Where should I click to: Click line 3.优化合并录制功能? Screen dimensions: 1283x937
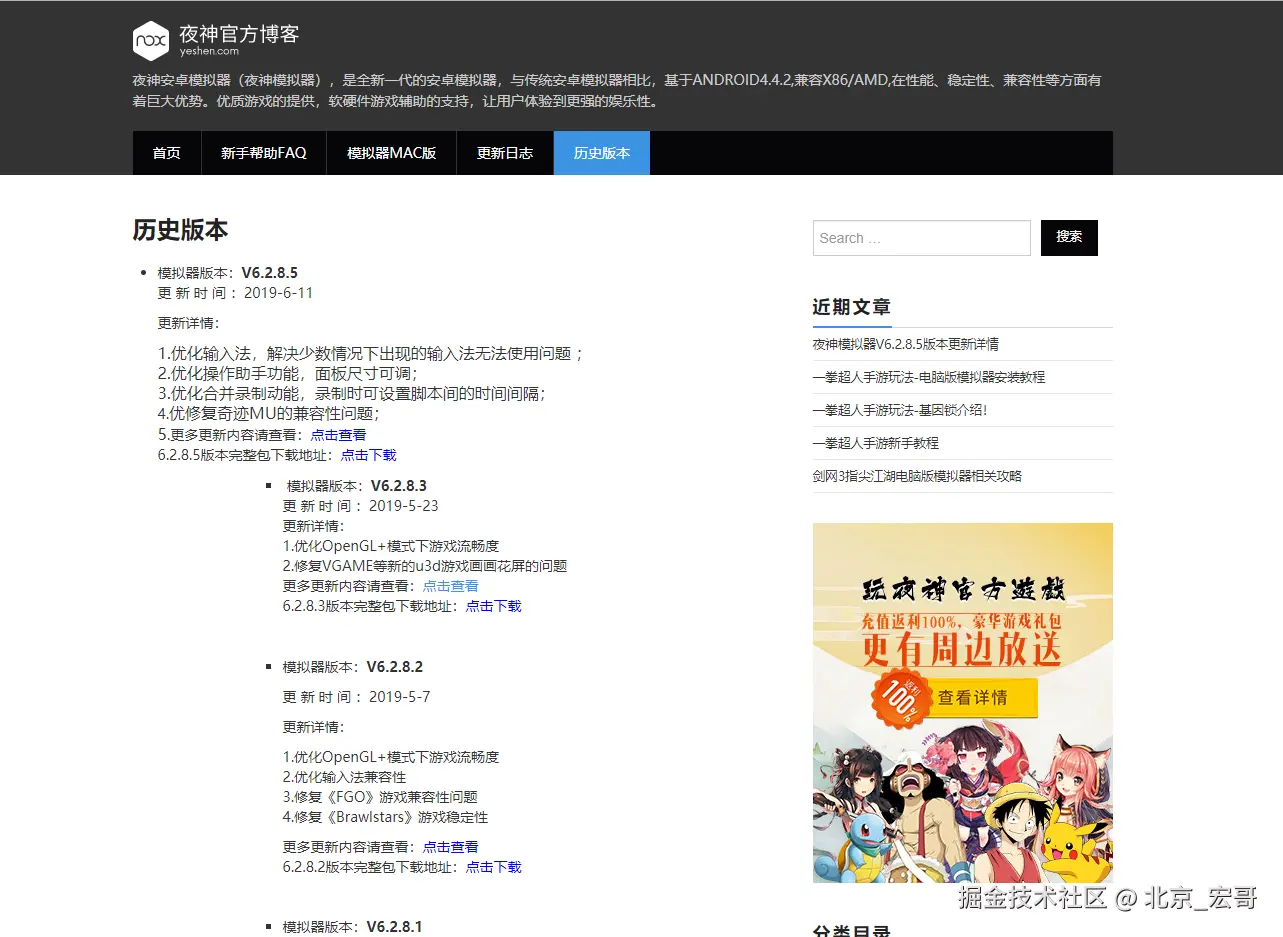pos(353,393)
